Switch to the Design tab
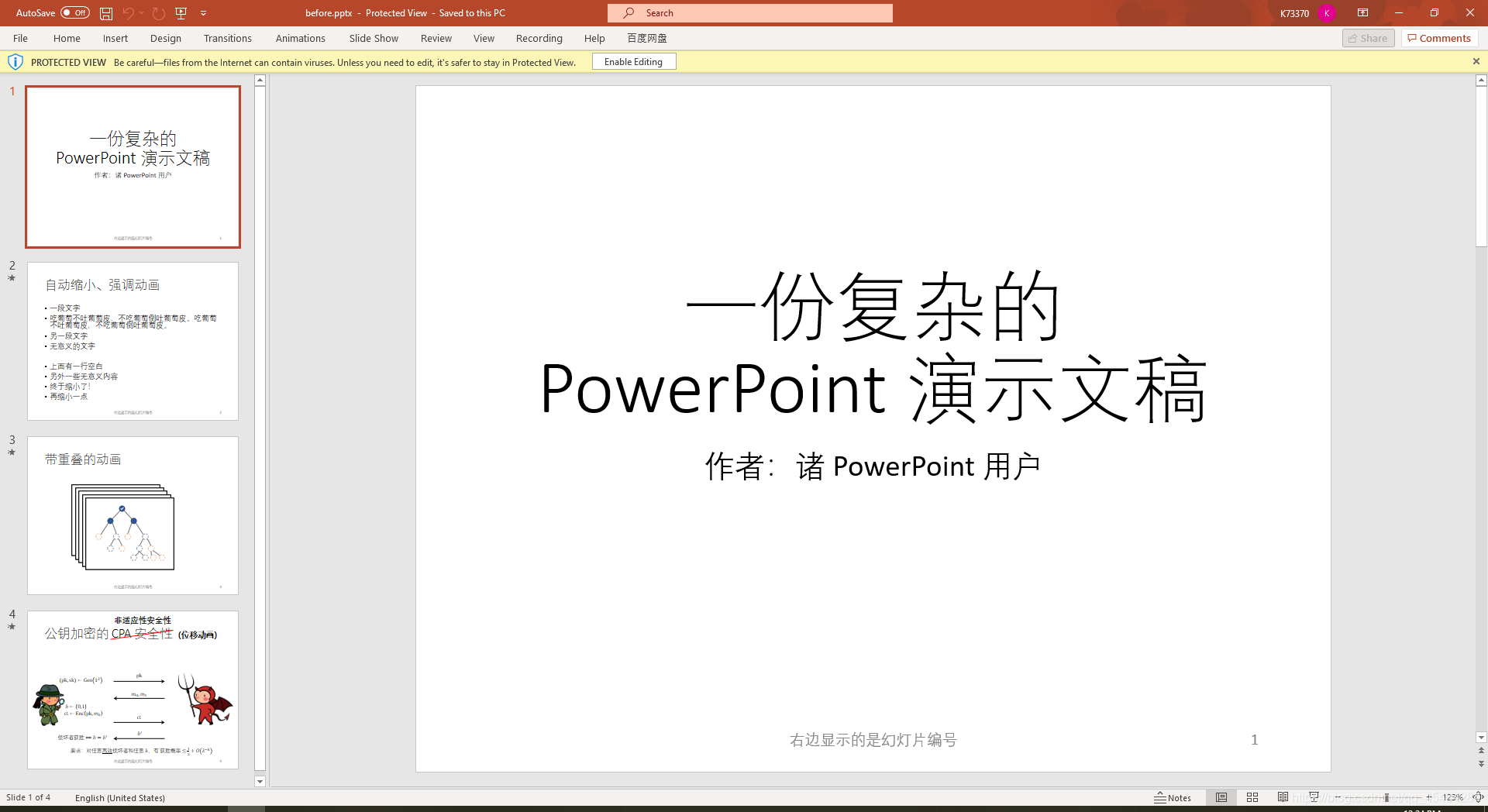Screen dimensions: 1488x812 pos(166,38)
